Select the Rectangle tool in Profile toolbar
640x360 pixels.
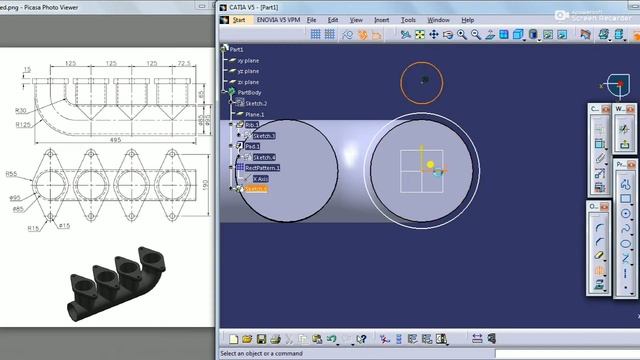click(625, 199)
